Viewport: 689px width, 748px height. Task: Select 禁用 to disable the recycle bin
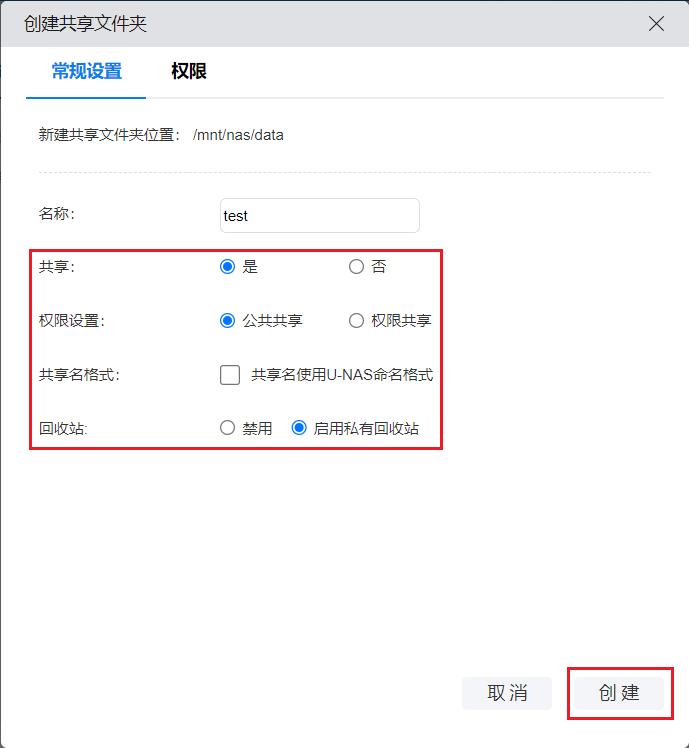[x=228, y=428]
